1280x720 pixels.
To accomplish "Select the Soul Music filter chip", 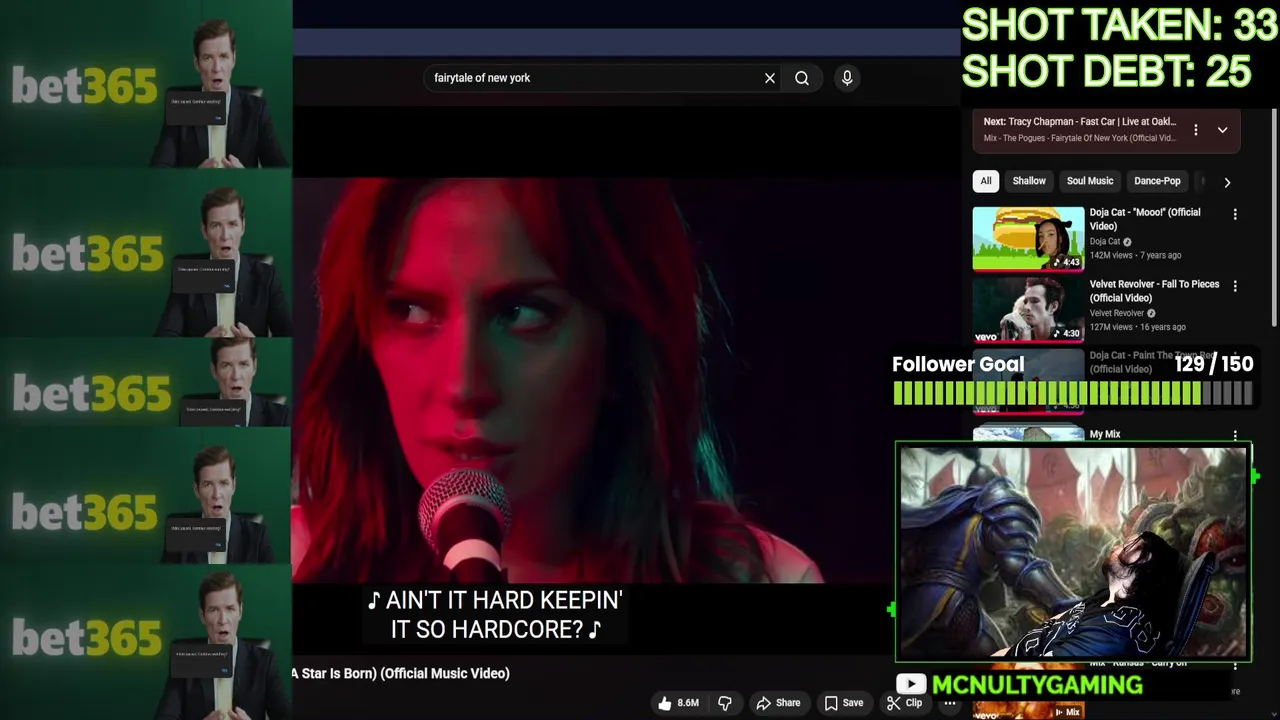I will coord(1090,181).
